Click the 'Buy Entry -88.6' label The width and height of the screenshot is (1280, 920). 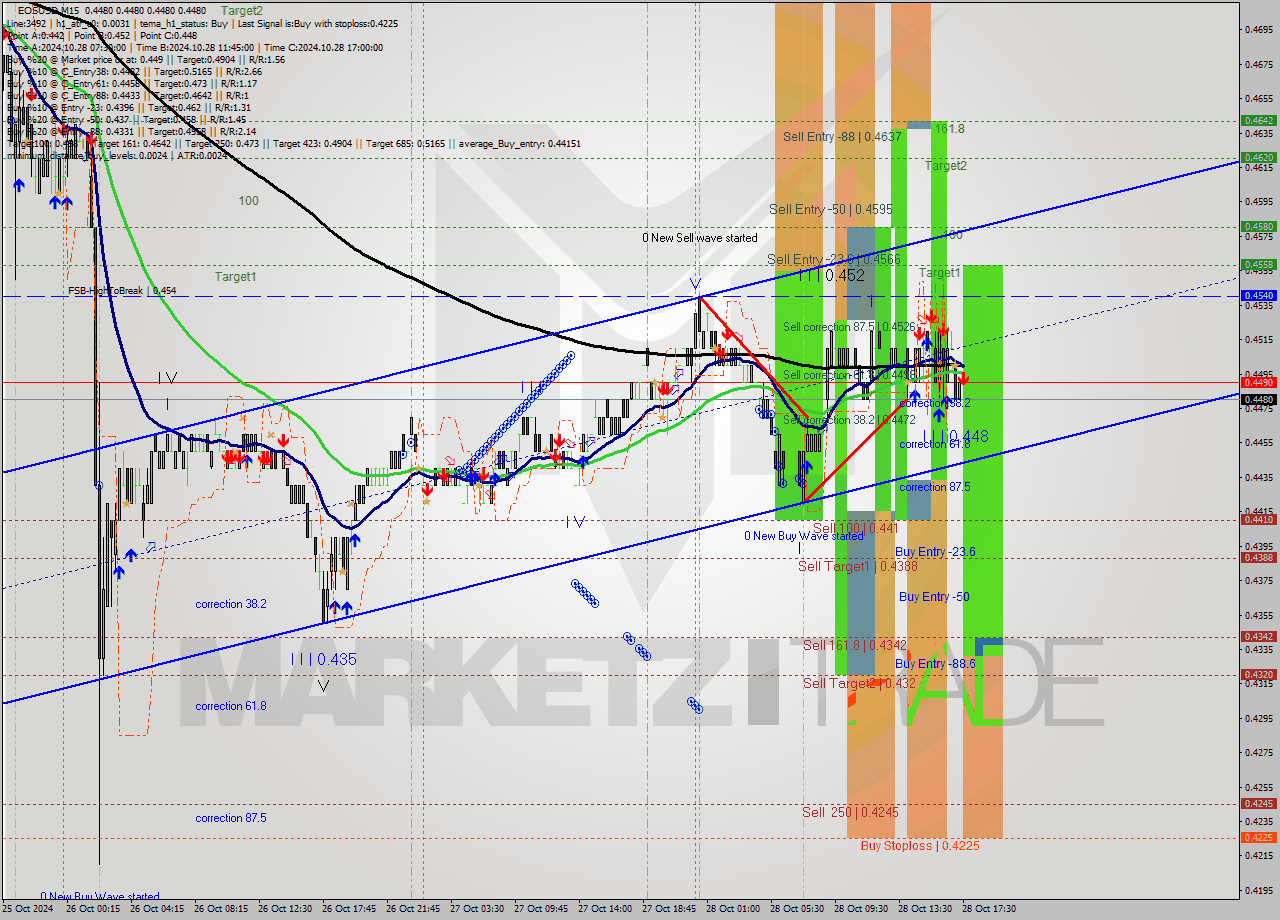935,664
